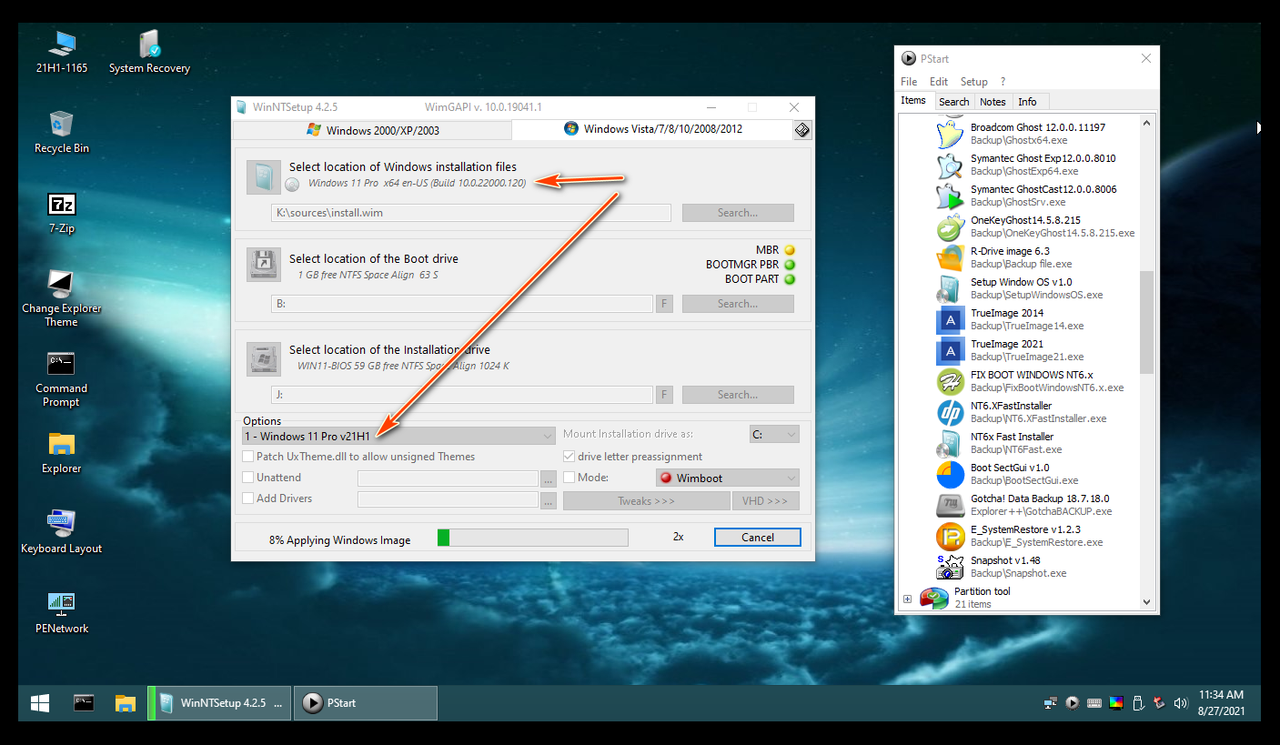The image size is (1280, 745).
Task: Click the Applying Windows Image progress bar
Action: point(533,538)
